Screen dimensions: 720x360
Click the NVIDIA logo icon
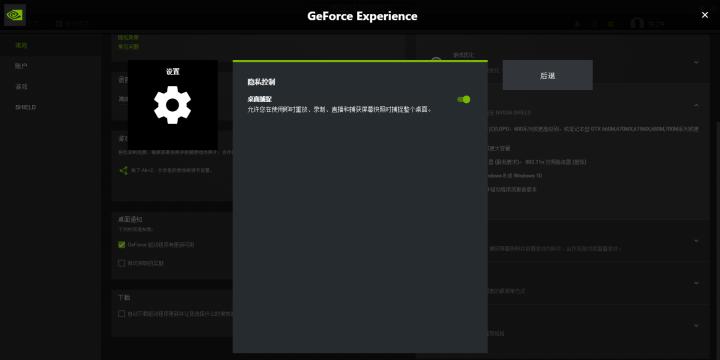(15, 15)
